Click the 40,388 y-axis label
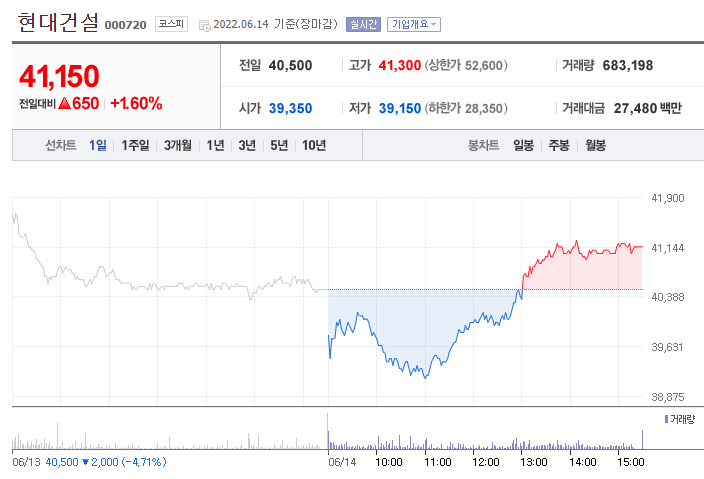Image resolution: width=704 pixels, height=479 pixels. (x=668, y=297)
